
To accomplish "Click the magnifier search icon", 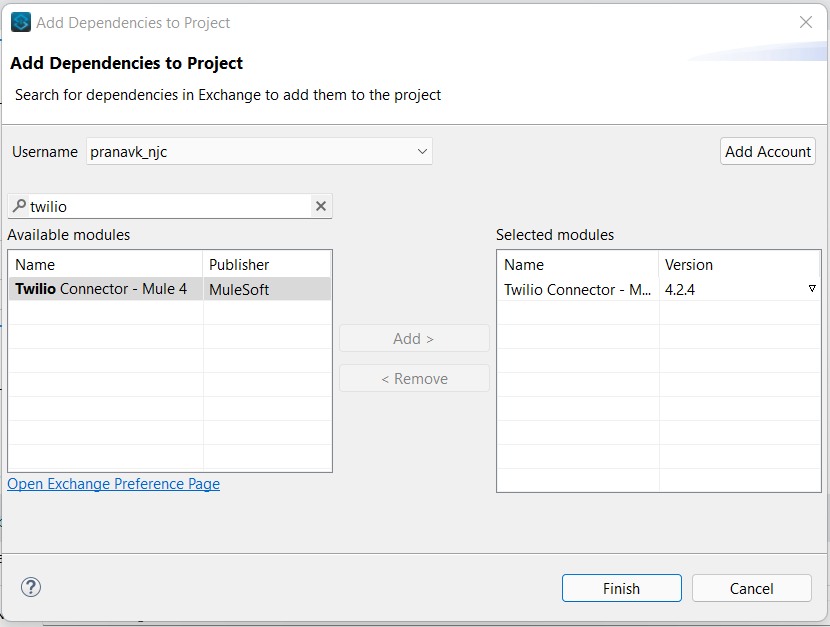I will coord(19,205).
